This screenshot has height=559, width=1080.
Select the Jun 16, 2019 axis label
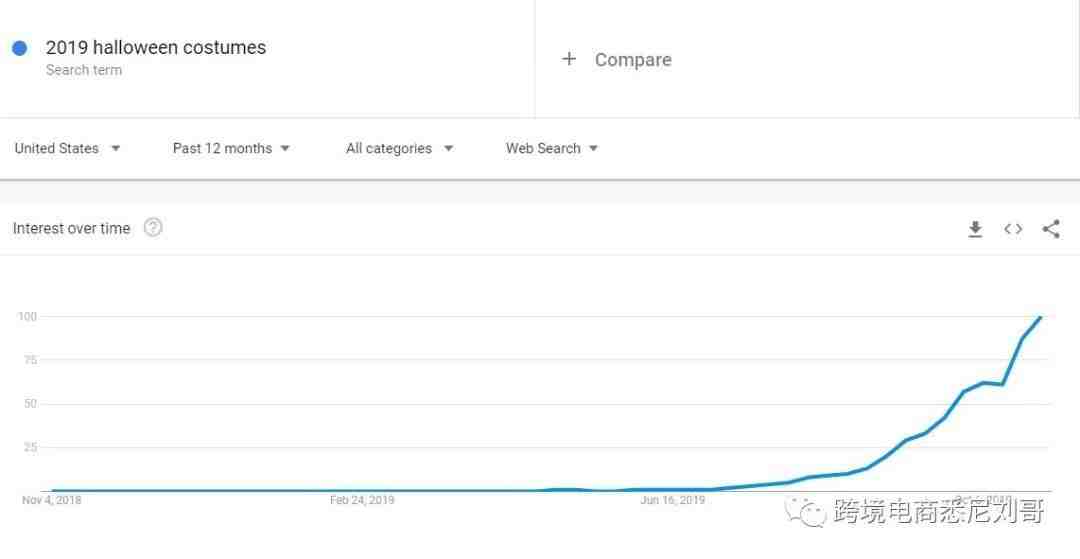(672, 500)
